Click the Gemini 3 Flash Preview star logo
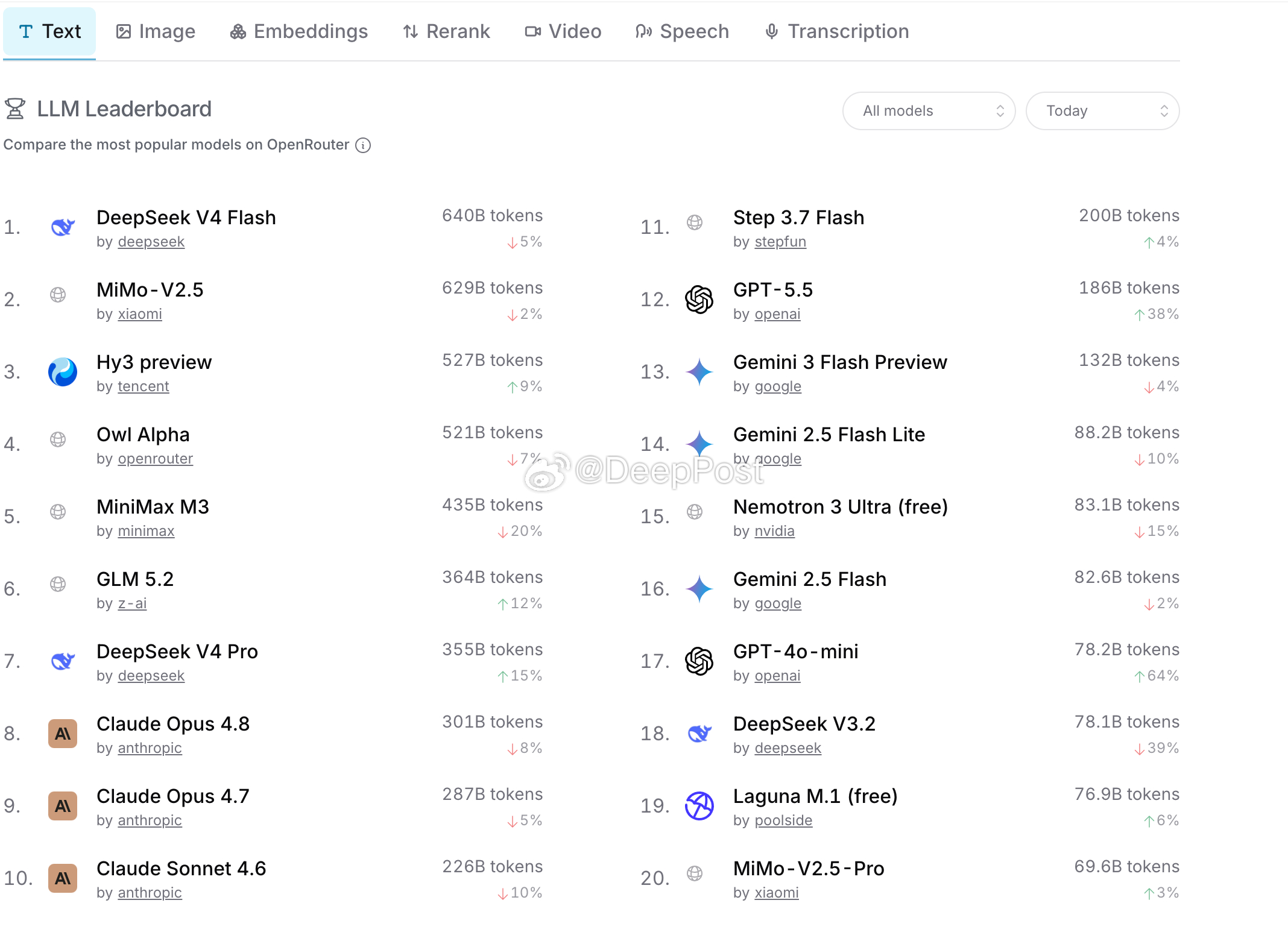The width and height of the screenshot is (1288, 944). point(699,372)
